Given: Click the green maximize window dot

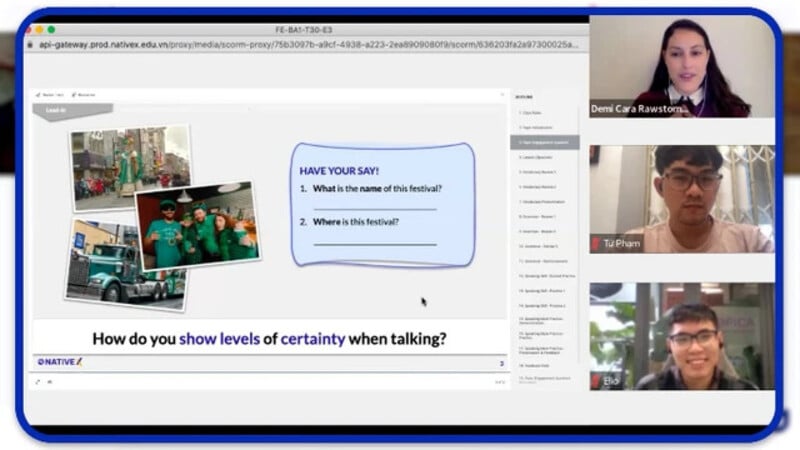Looking at the screenshot, I should pos(52,30).
